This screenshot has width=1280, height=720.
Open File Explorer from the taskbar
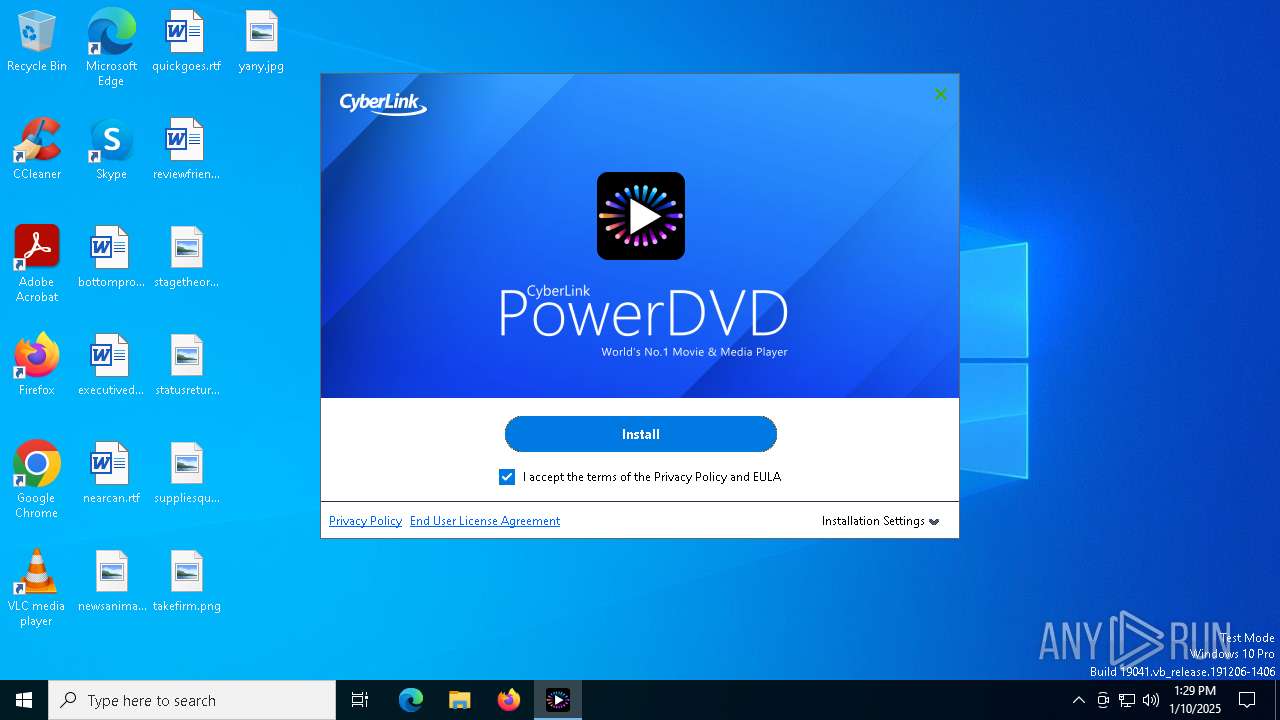tap(459, 700)
